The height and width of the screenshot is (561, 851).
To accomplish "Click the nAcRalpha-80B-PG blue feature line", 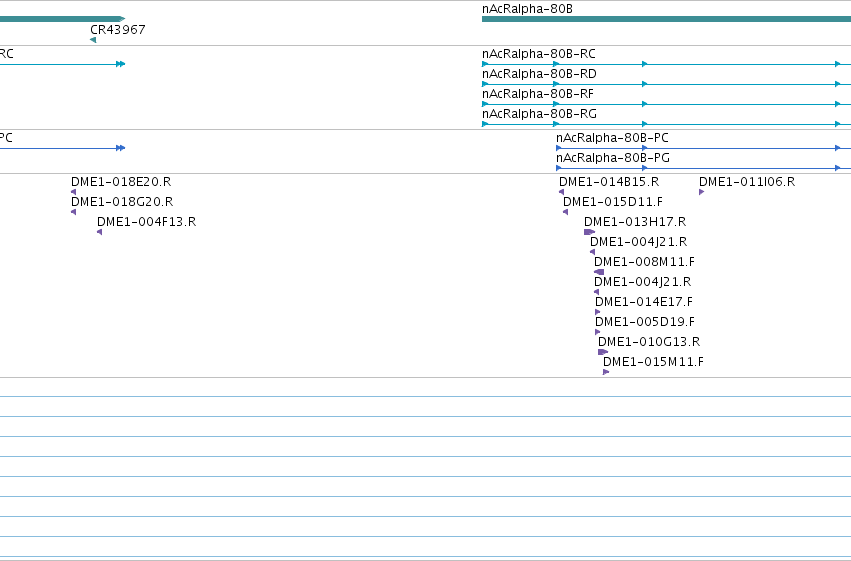I will [x=703, y=168].
